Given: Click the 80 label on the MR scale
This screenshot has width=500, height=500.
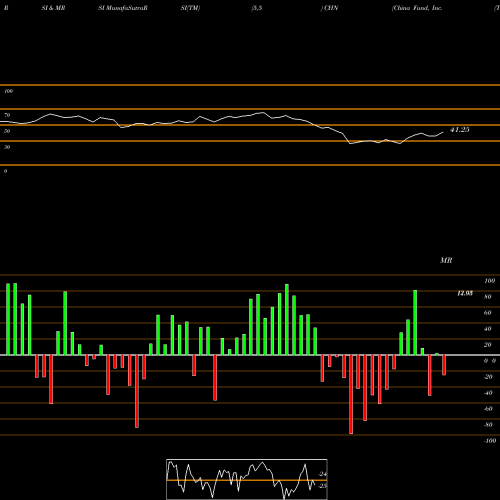Looking at the screenshot, I should [x=488, y=297].
